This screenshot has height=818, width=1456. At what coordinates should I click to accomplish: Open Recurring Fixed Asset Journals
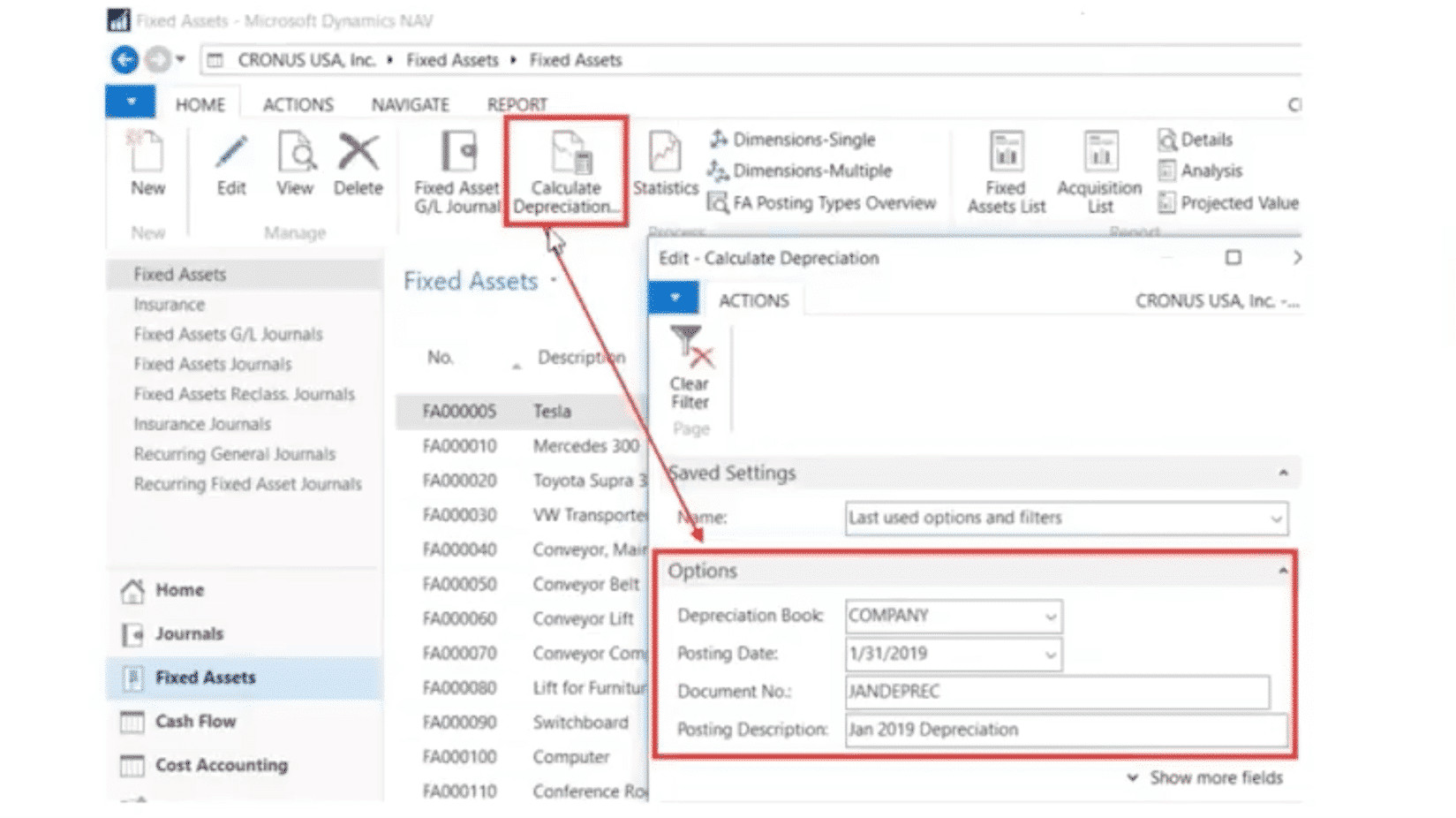click(248, 485)
